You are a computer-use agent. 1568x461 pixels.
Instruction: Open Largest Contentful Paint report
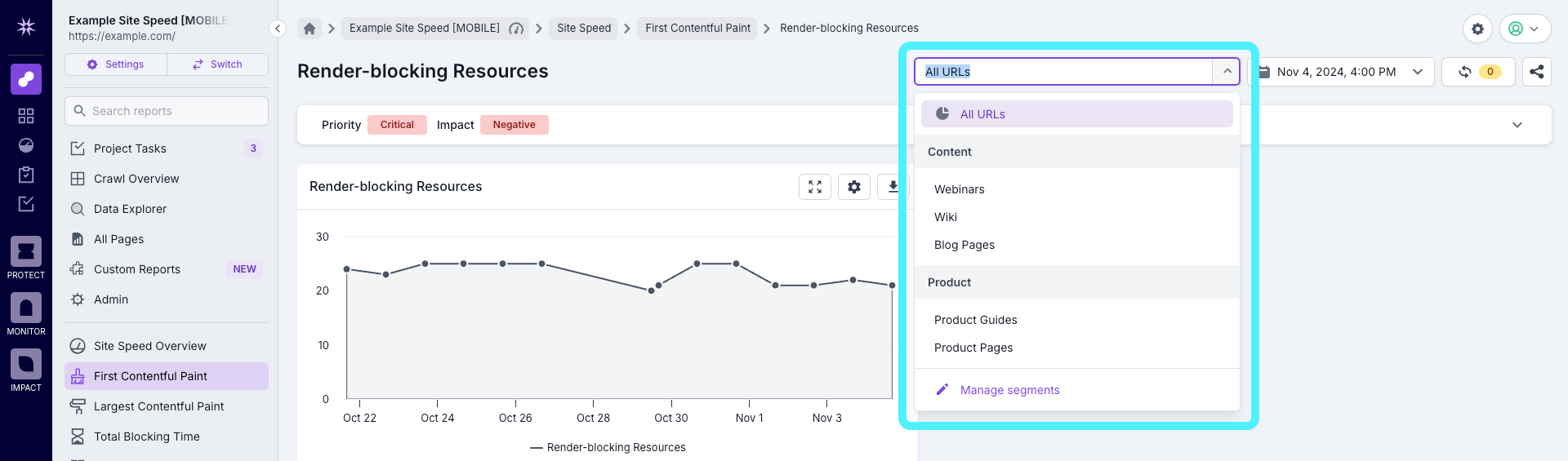click(x=167, y=406)
